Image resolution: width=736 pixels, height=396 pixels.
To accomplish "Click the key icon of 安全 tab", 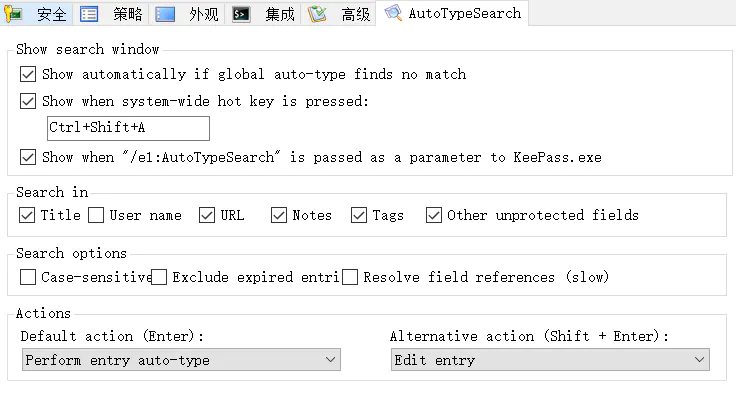I will pos(14,14).
